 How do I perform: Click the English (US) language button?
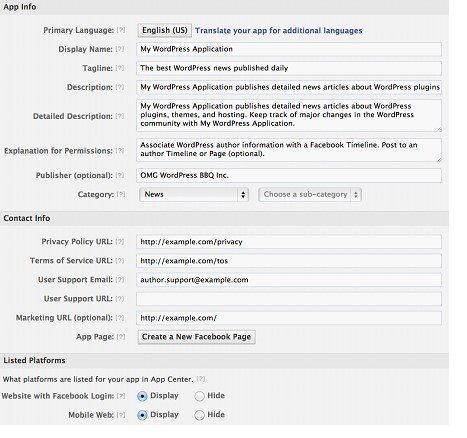pyautogui.click(x=165, y=30)
